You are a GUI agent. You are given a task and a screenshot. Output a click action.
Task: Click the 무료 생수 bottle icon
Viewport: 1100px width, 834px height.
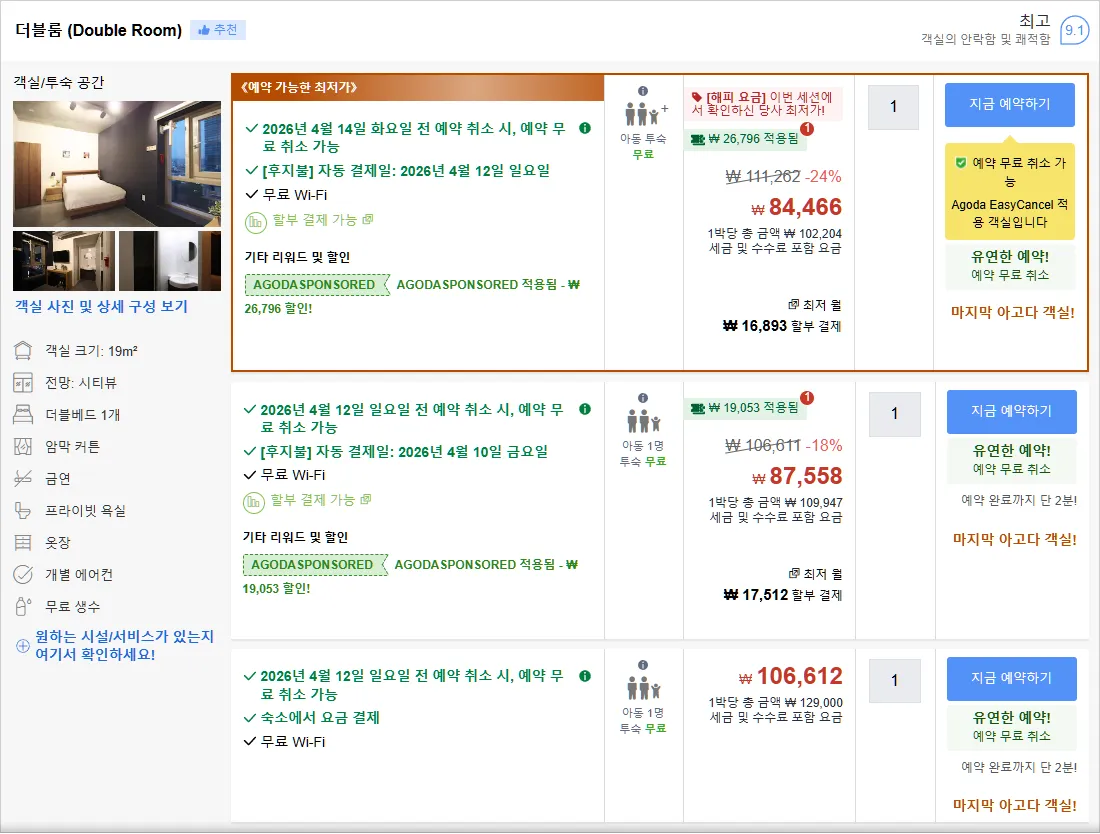[23, 606]
